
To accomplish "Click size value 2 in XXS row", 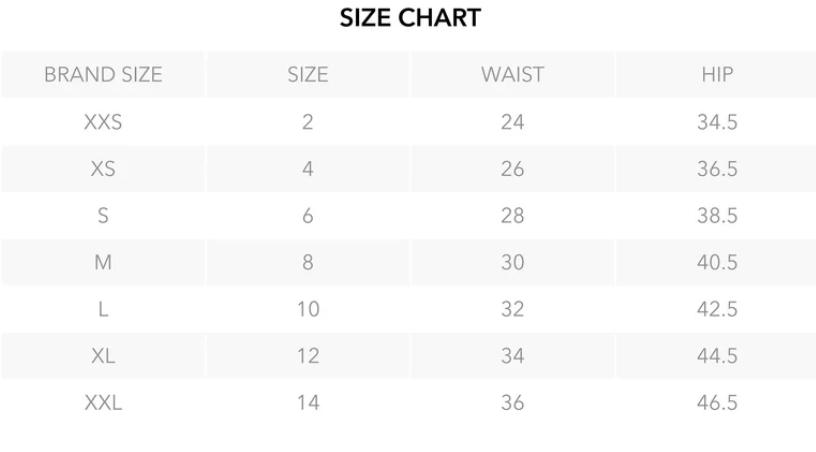I will tap(308, 122).
